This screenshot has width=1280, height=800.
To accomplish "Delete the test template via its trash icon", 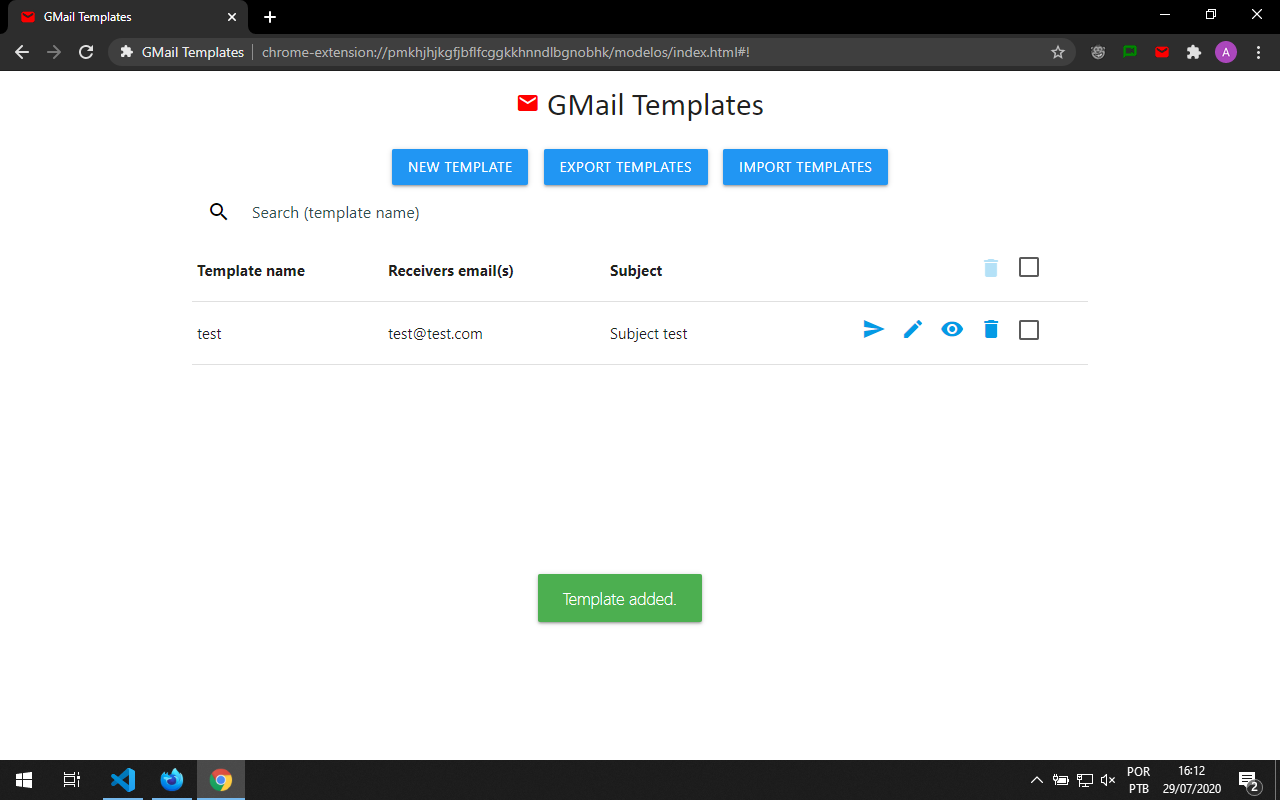I will tap(990, 329).
